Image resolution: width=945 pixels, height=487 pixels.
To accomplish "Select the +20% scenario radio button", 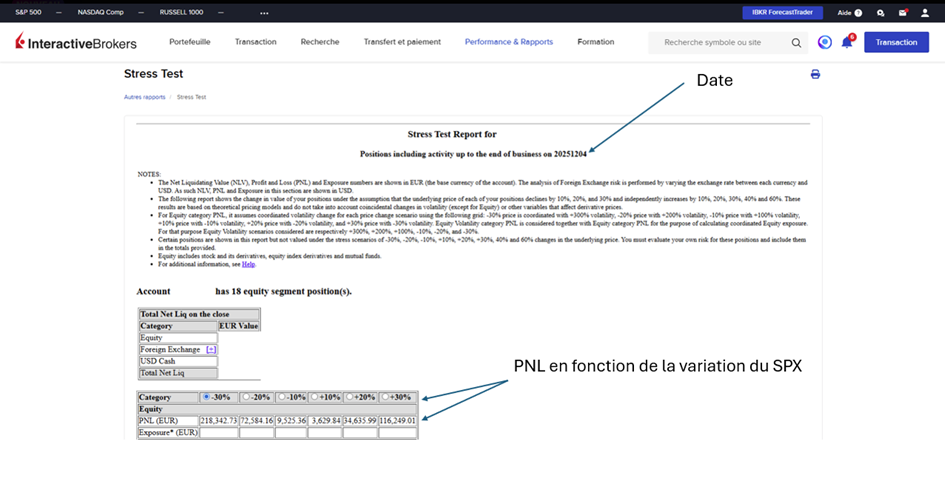I will click(350, 397).
